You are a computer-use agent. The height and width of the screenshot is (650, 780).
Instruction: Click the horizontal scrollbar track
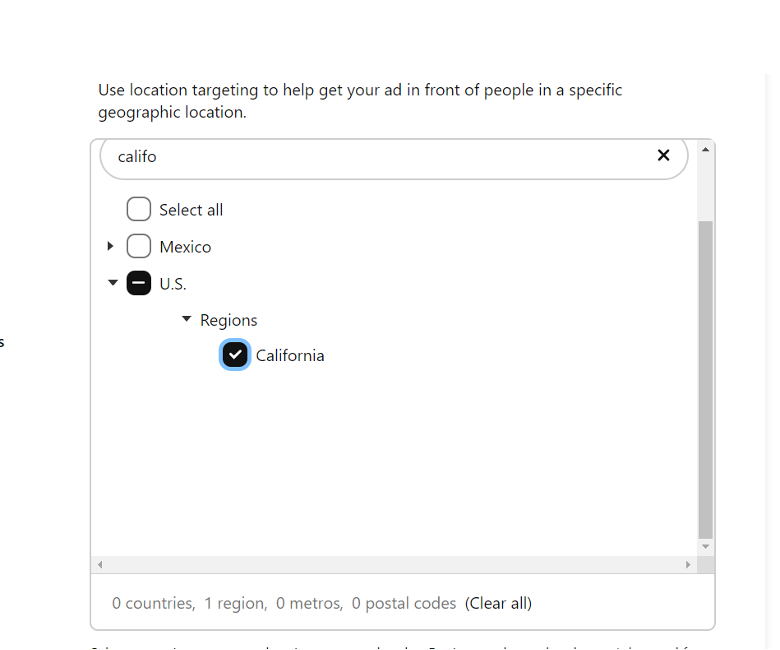(x=394, y=564)
